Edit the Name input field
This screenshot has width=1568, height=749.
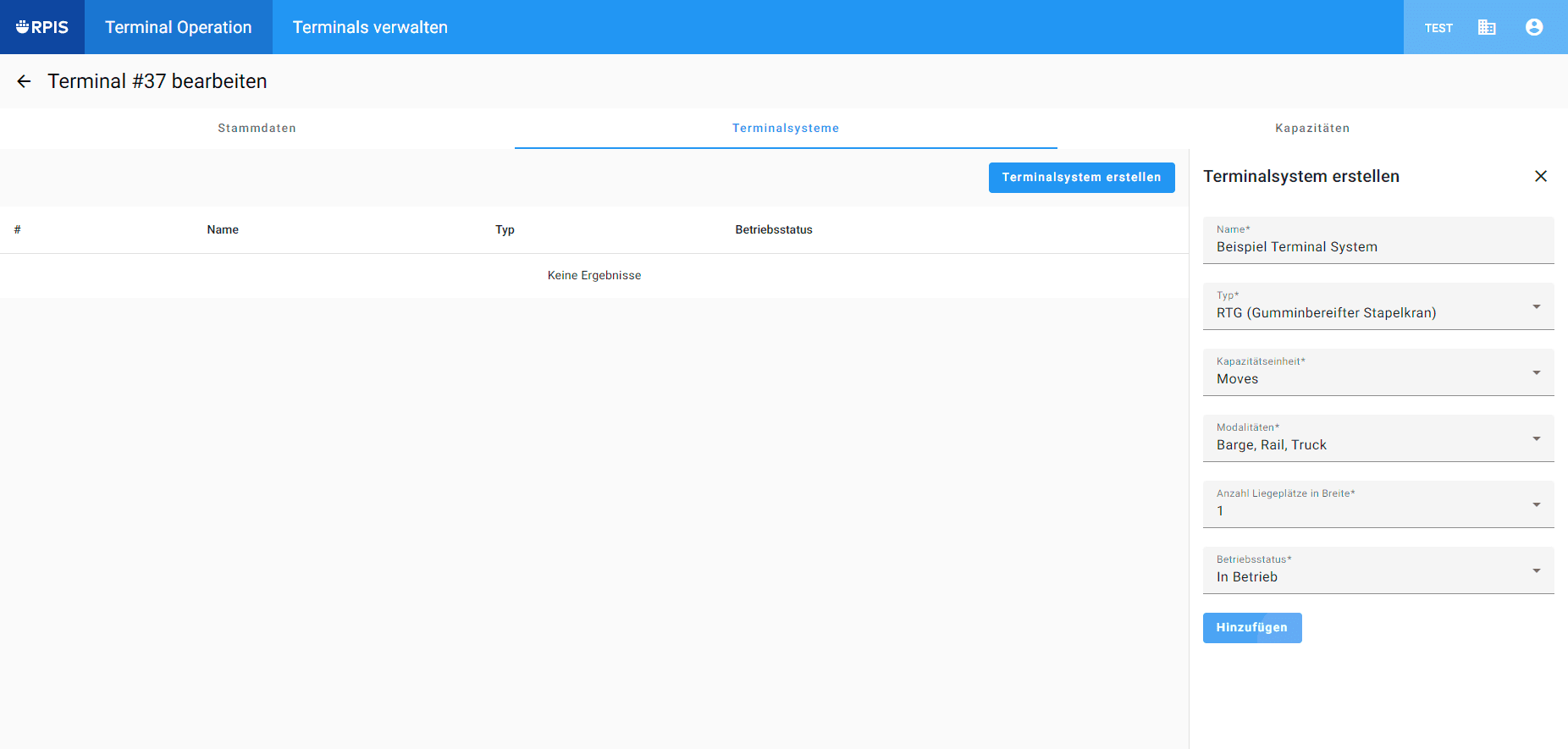[x=1378, y=240]
